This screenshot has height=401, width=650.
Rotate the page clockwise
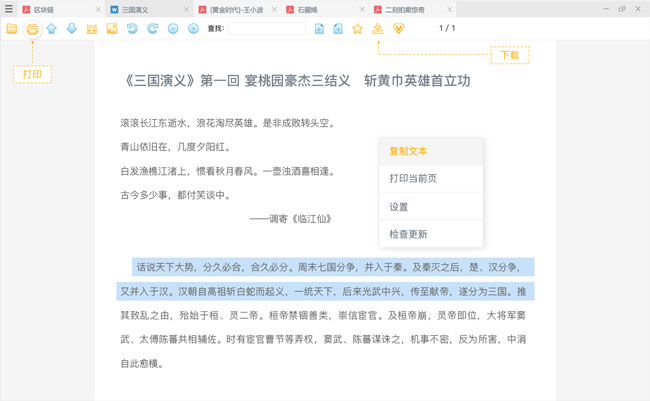pos(152,29)
